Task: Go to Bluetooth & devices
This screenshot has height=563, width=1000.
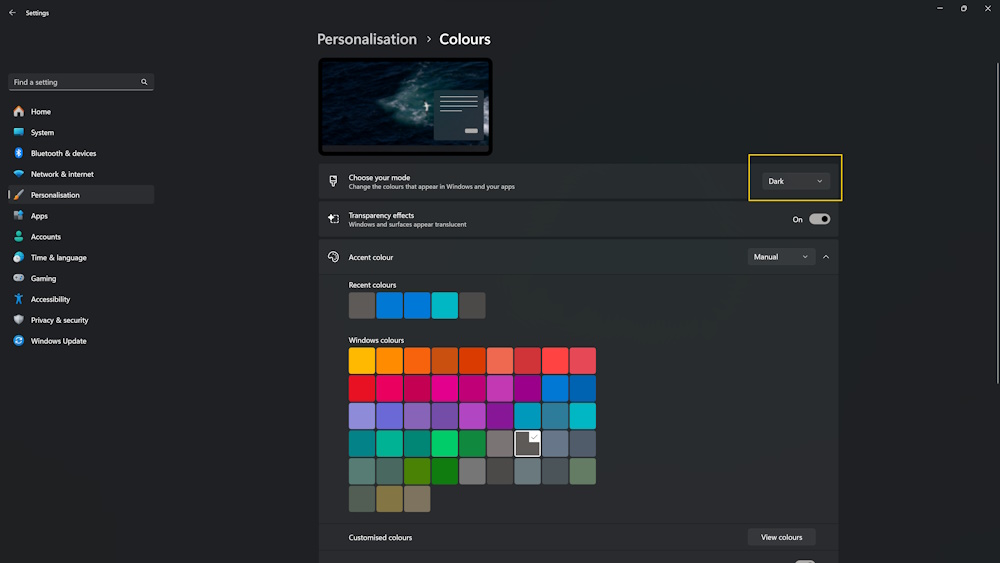Action: pos(81,153)
